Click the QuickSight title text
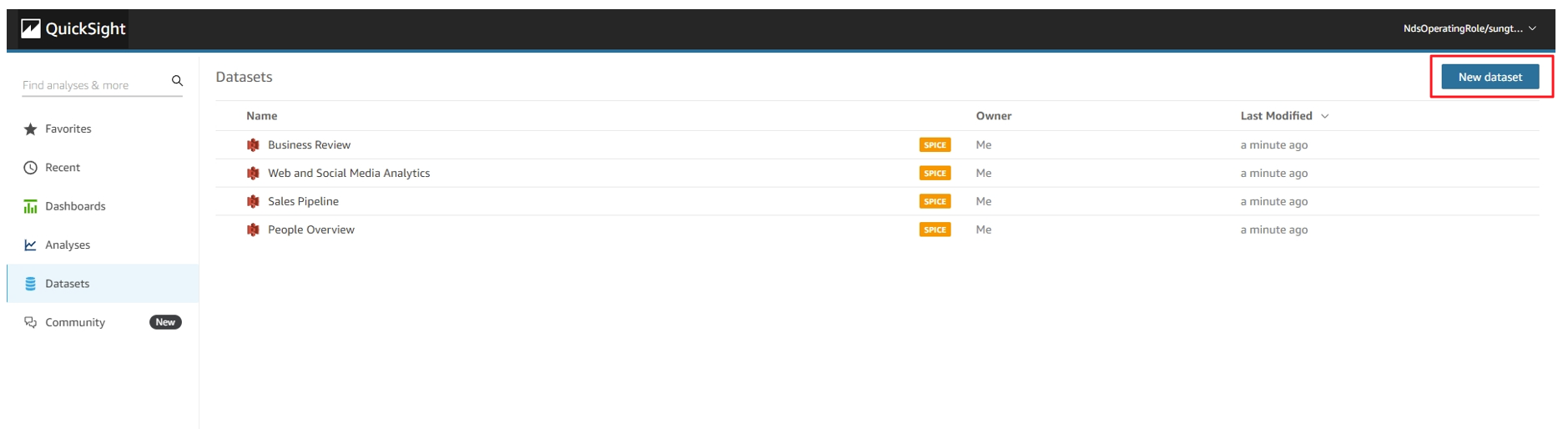 (x=86, y=29)
